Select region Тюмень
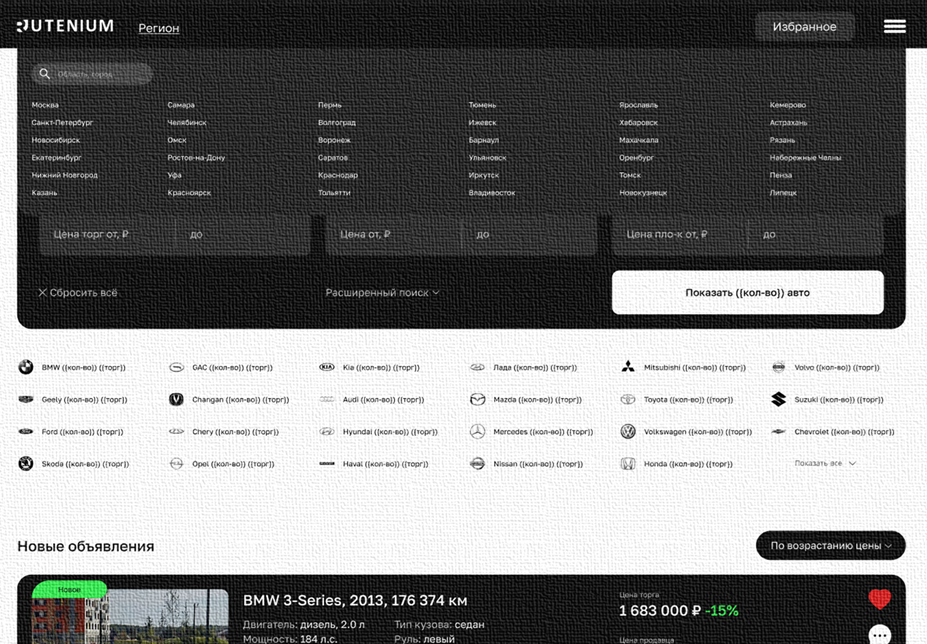Image resolution: width=927 pixels, height=644 pixels. 482,105
